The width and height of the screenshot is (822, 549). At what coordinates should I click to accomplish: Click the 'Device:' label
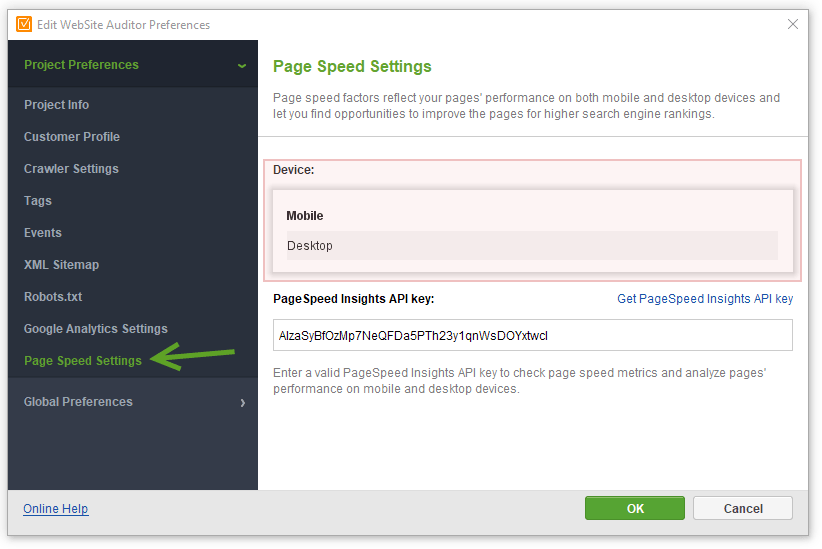point(294,170)
